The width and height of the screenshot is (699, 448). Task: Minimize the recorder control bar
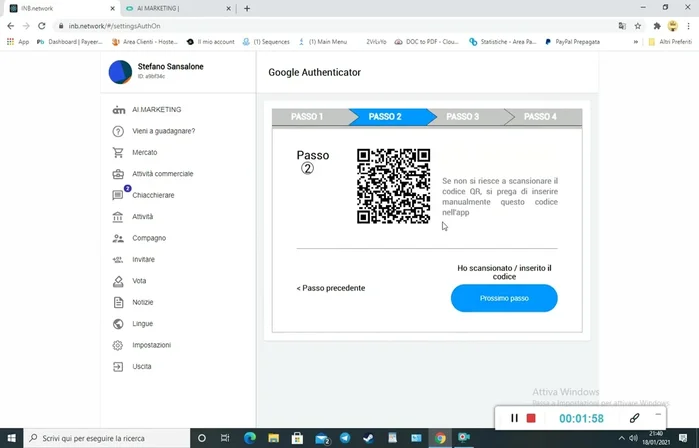[658, 414]
